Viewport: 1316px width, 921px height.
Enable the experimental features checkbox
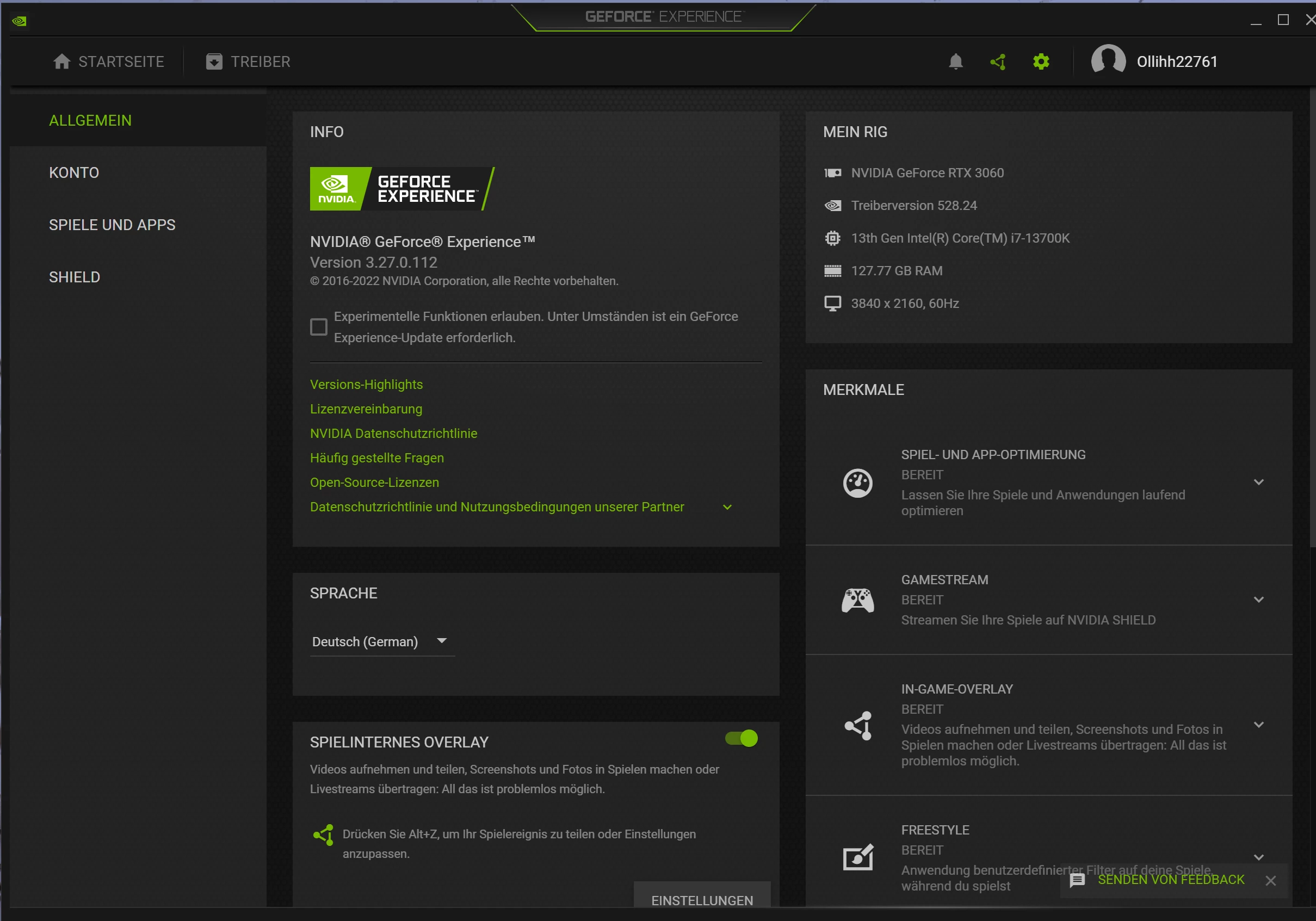coord(319,327)
